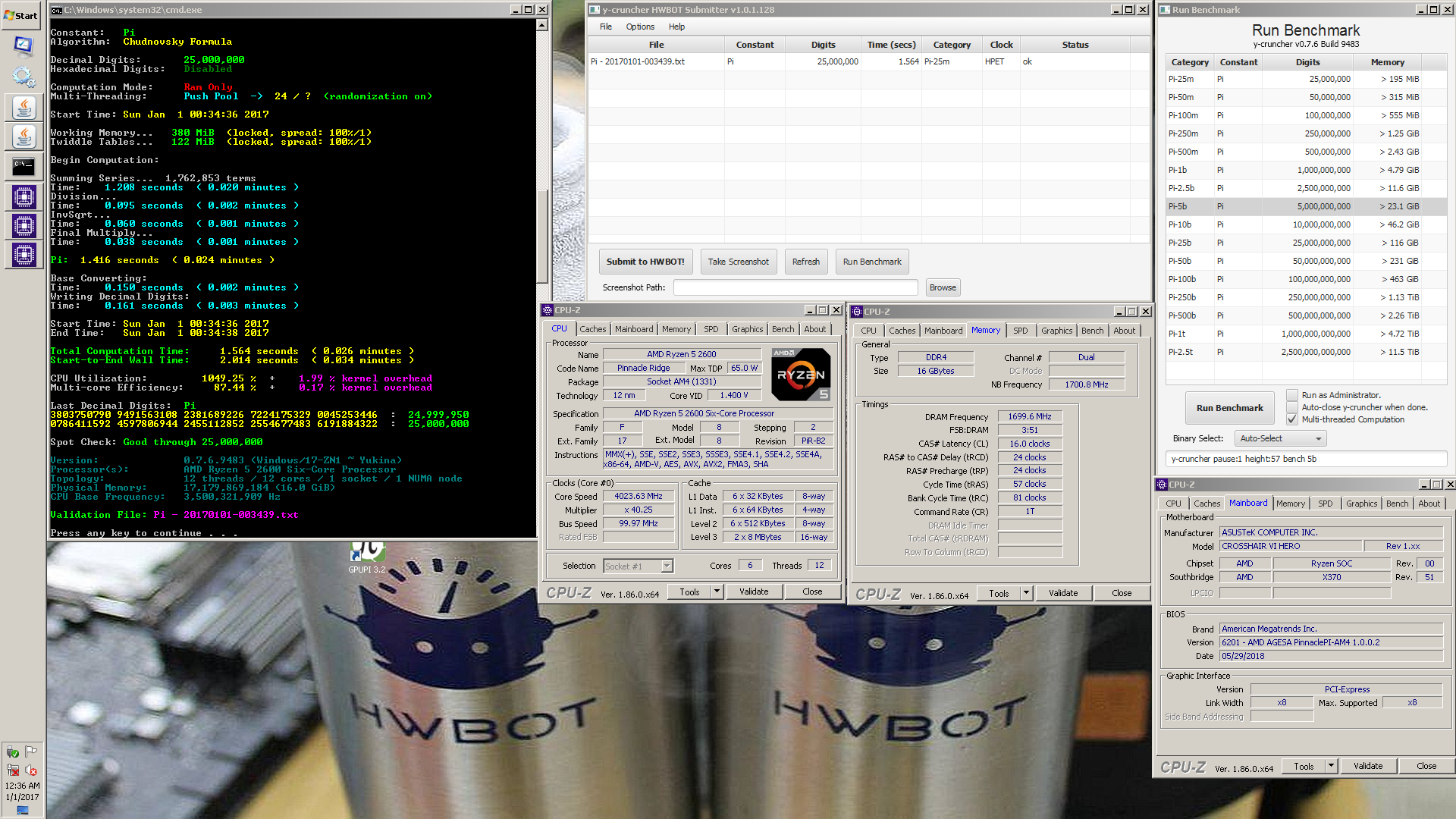Click the cmd.exe window title icon
The width and height of the screenshot is (1456, 819).
pos(56,10)
